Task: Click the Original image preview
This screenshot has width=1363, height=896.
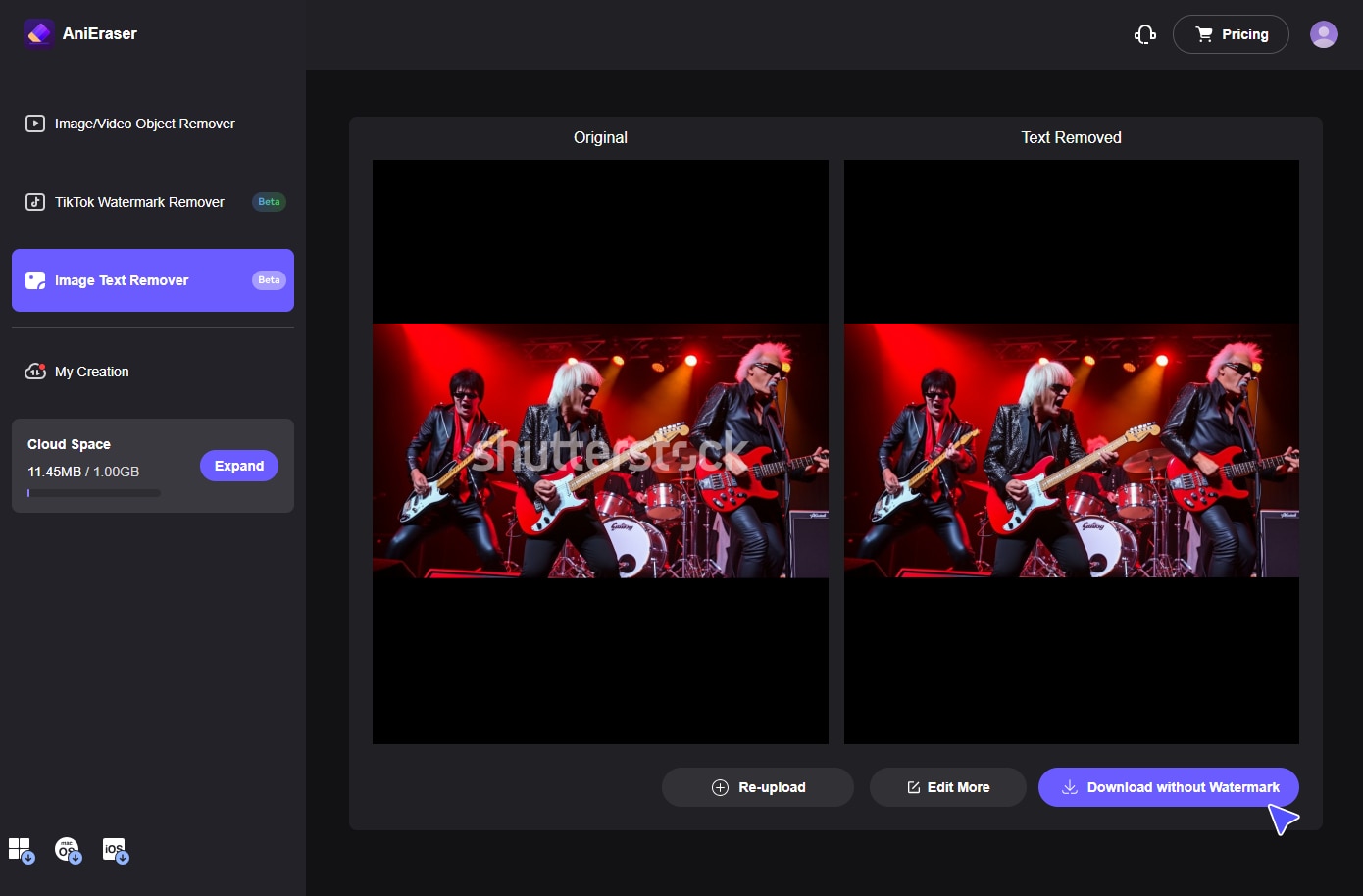Action: [x=600, y=452]
